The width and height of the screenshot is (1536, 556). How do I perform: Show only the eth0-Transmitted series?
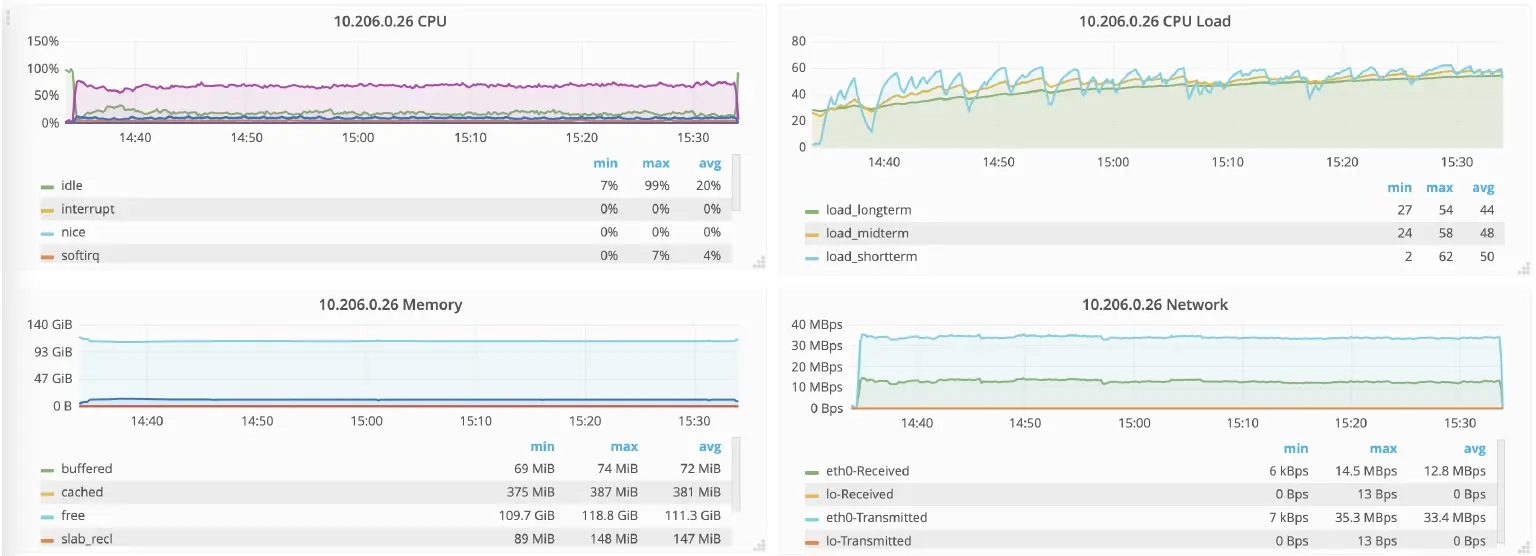point(876,518)
